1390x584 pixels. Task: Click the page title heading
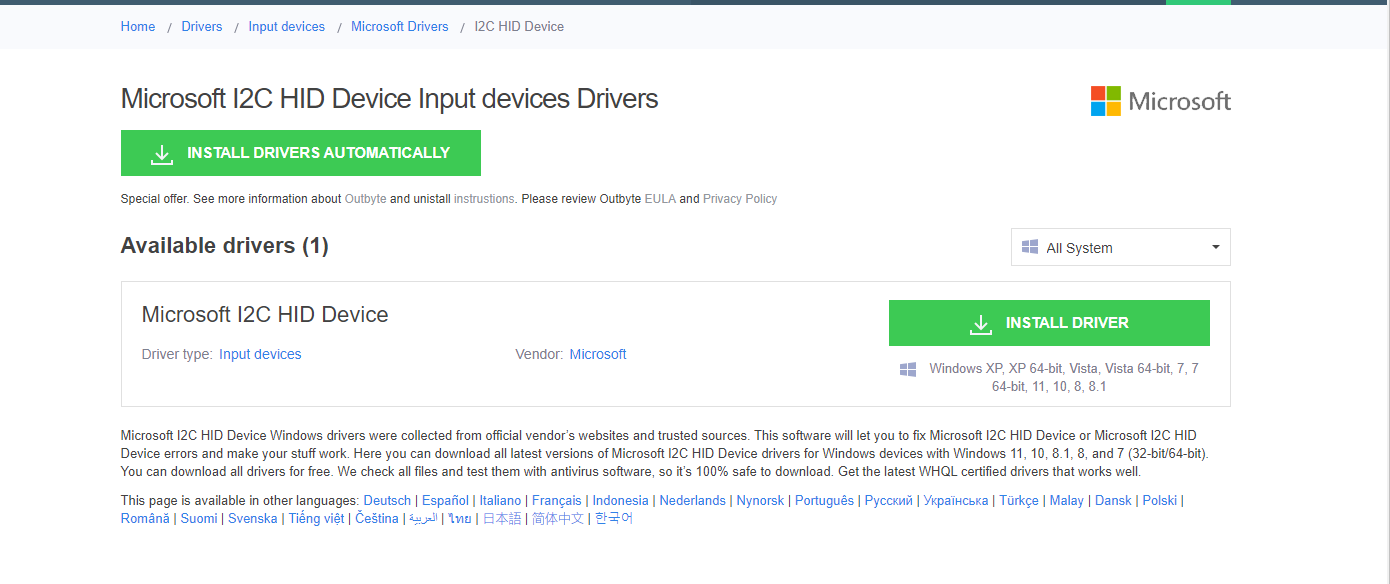[x=390, y=99]
